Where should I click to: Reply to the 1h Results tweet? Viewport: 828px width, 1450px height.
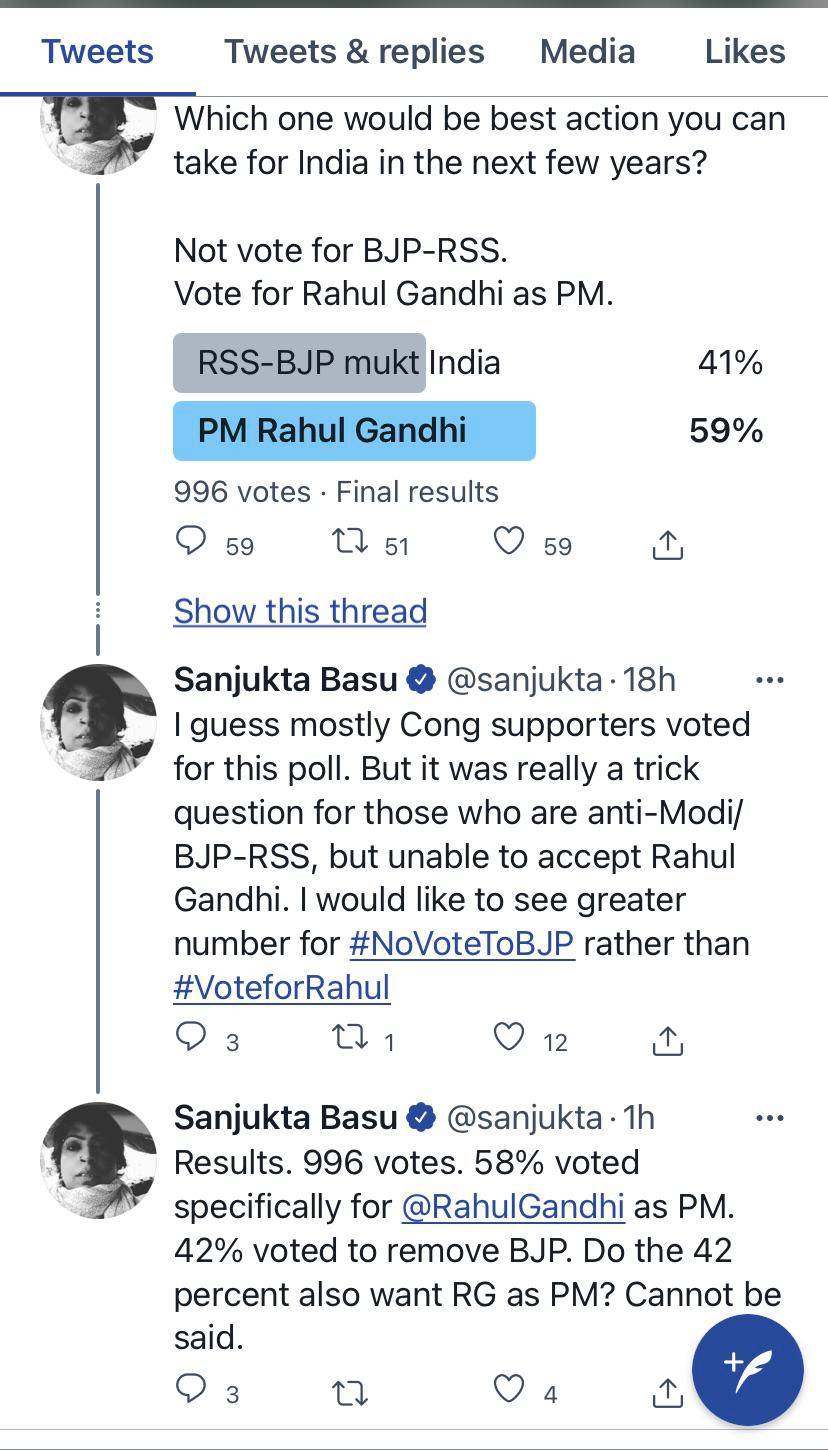[x=191, y=1389]
